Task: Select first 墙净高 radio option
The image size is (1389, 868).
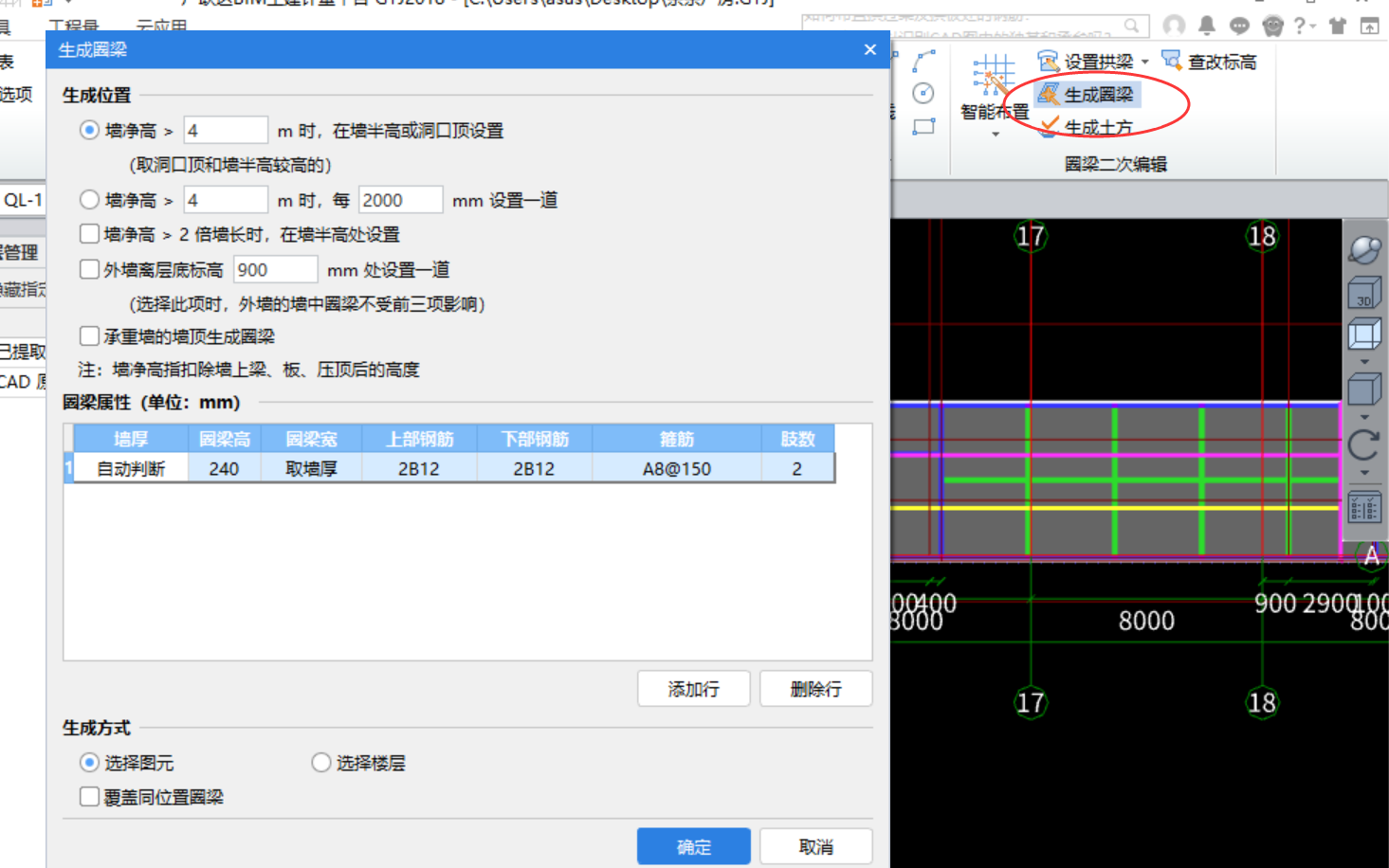Action: click(x=89, y=130)
